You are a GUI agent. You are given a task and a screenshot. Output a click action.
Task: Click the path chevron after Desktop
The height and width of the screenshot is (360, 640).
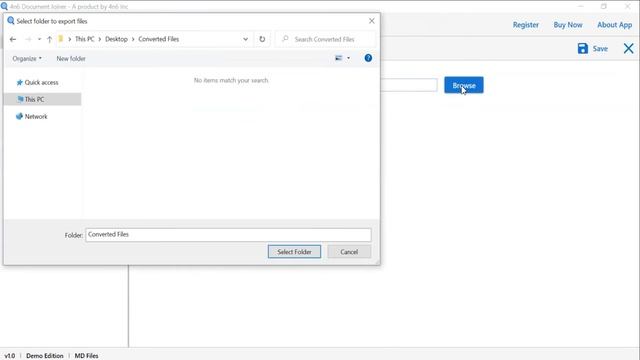133,39
